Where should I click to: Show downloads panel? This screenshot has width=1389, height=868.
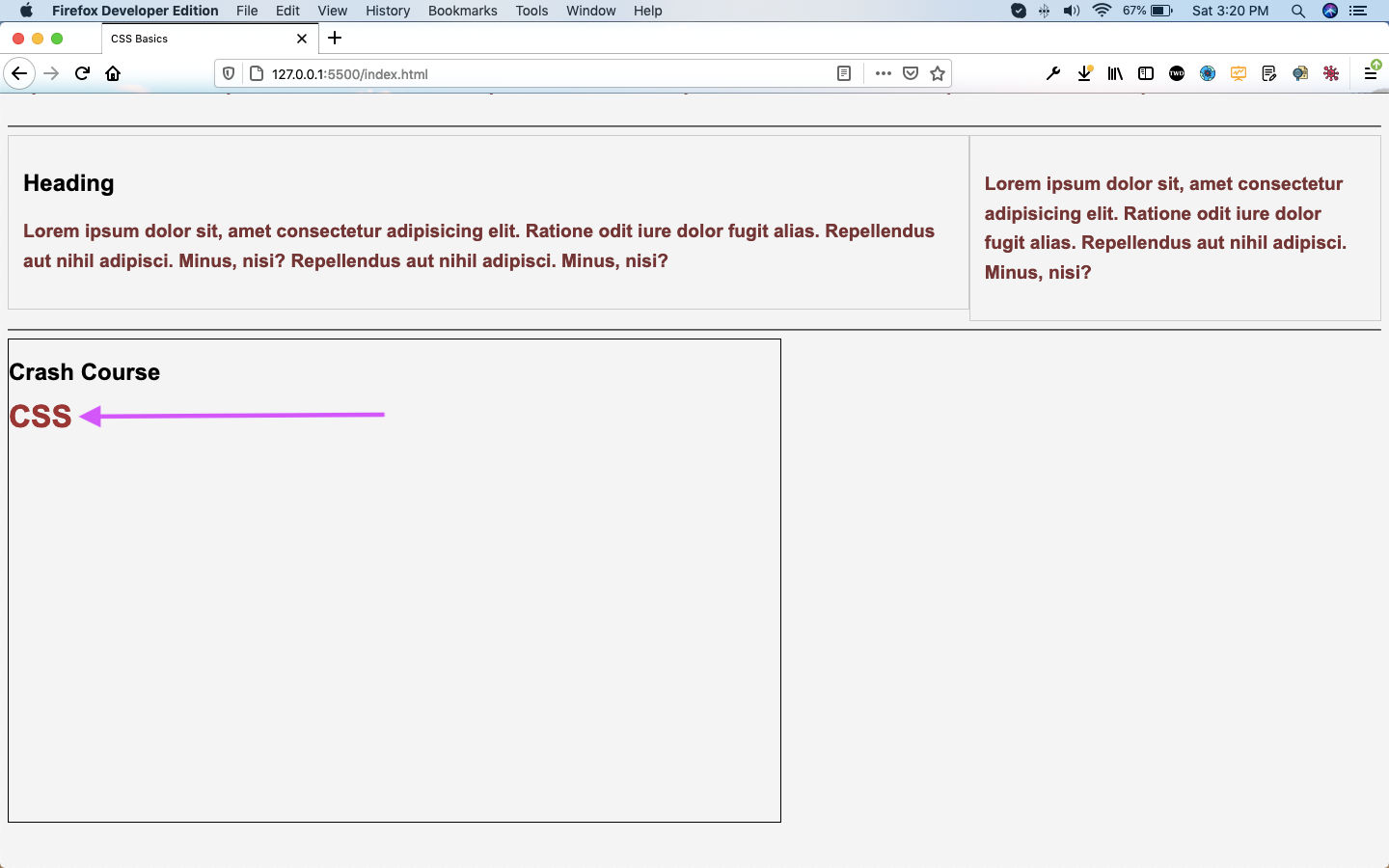pos(1084,73)
